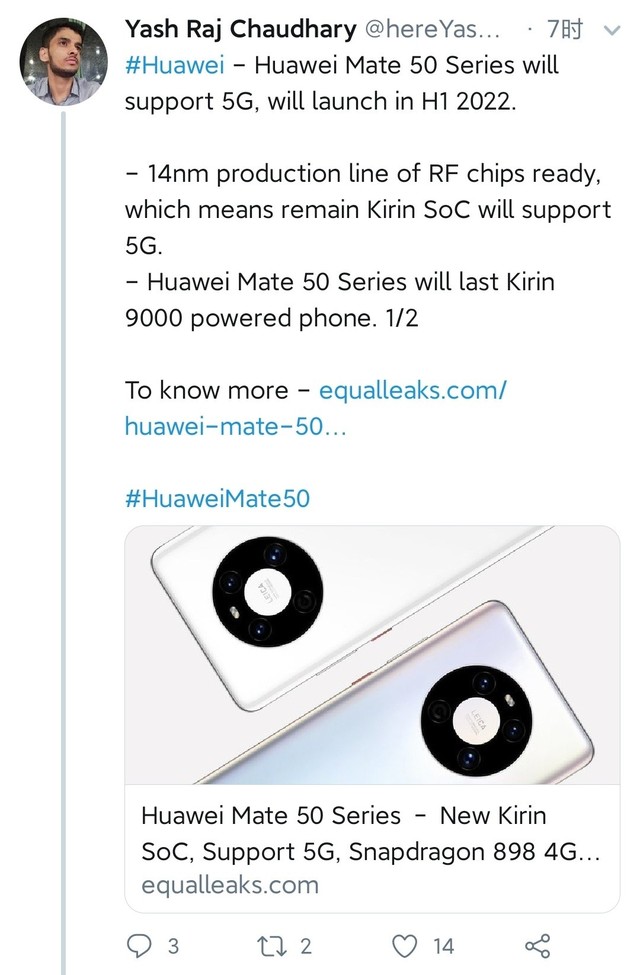Click equalleaks.com domain in link card
The height and width of the screenshot is (975, 640).
coord(230,885)
